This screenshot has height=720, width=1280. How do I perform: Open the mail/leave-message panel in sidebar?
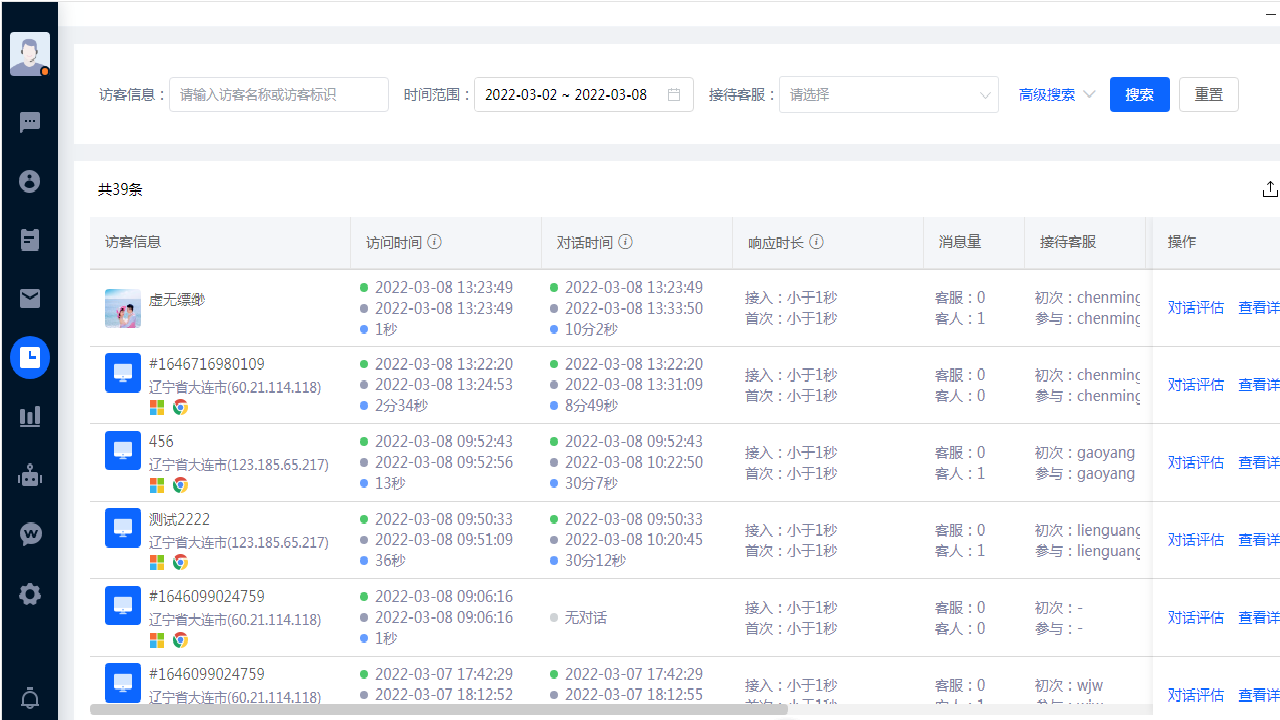pyautogui.click(x=30, y=298)
